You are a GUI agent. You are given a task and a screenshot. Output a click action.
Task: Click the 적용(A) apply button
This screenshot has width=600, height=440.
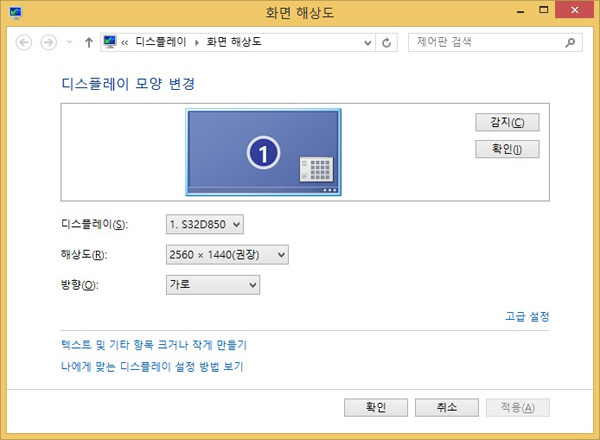(518, 407)
